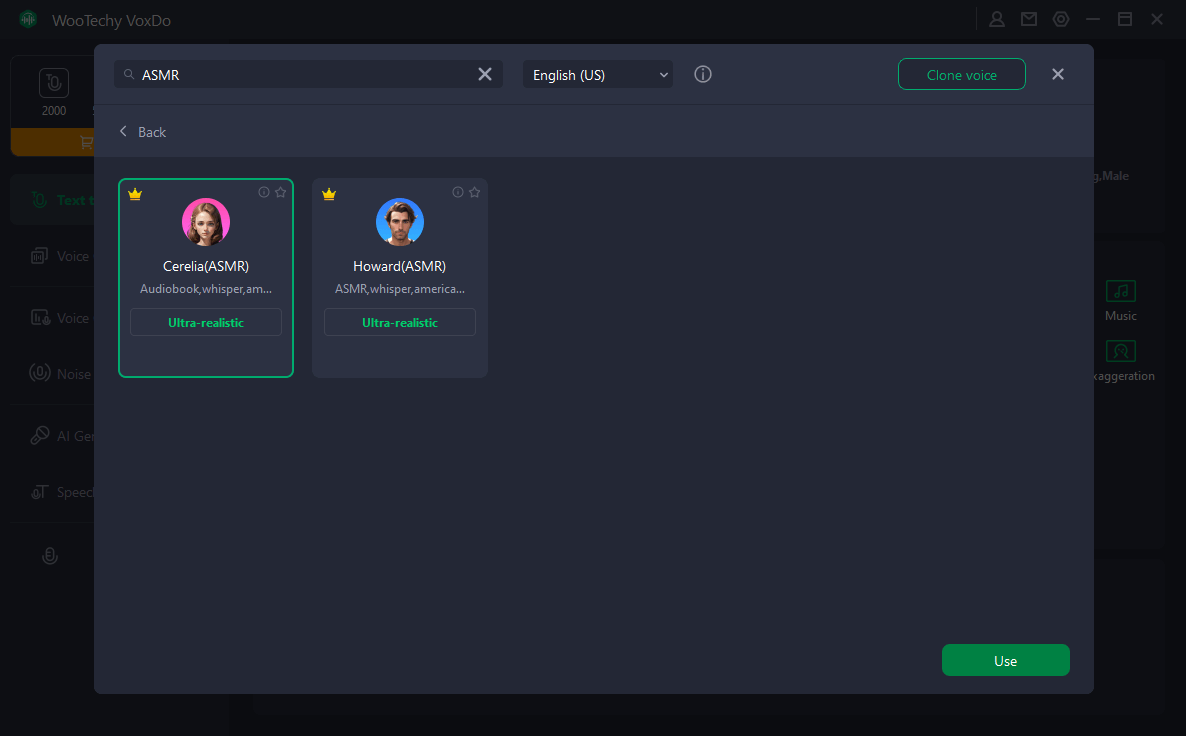
Task: Click in the ASMR search field
Action: pos(308,74)
